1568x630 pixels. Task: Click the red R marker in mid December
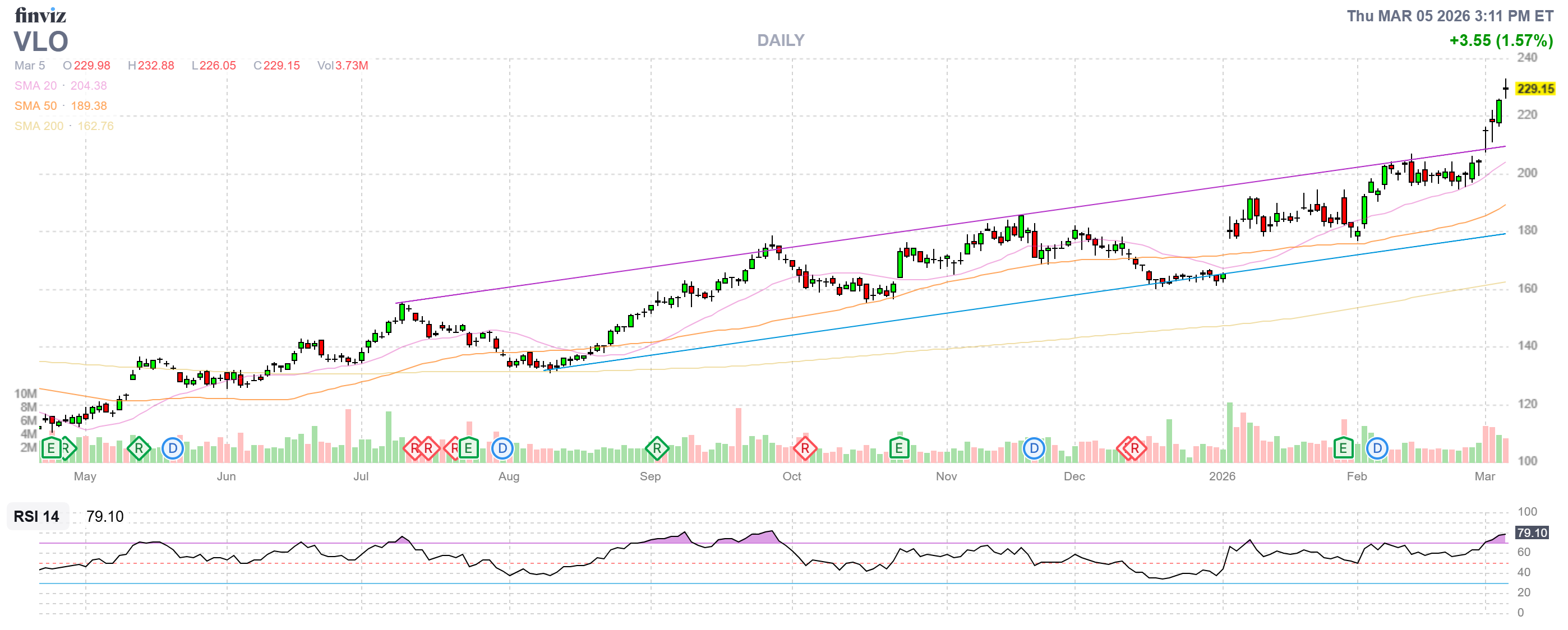coord(1135,450)
